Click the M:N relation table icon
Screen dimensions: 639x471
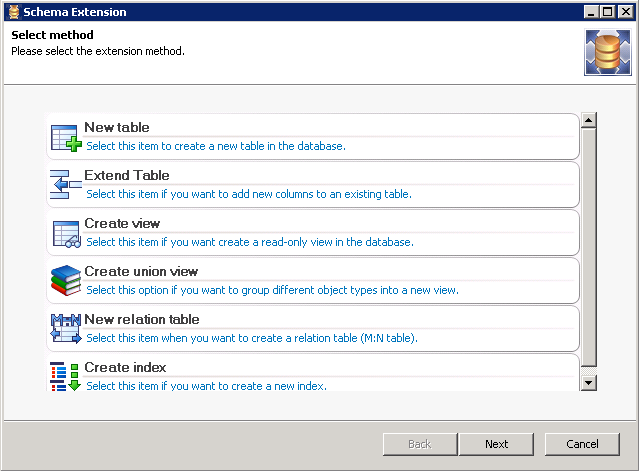point(66,328)
